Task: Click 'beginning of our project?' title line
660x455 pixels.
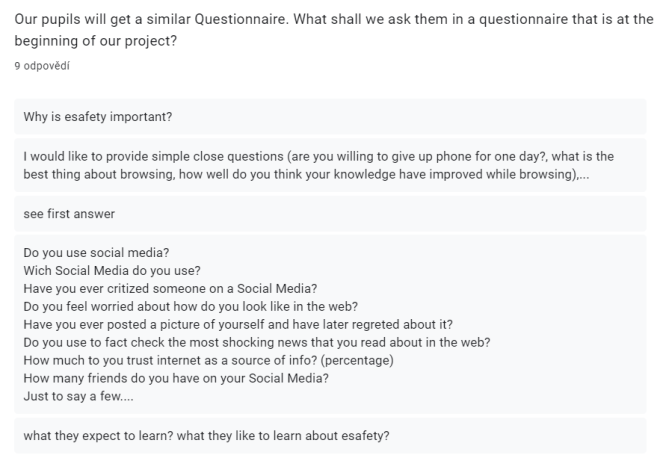Action: [x=96, y=41]
